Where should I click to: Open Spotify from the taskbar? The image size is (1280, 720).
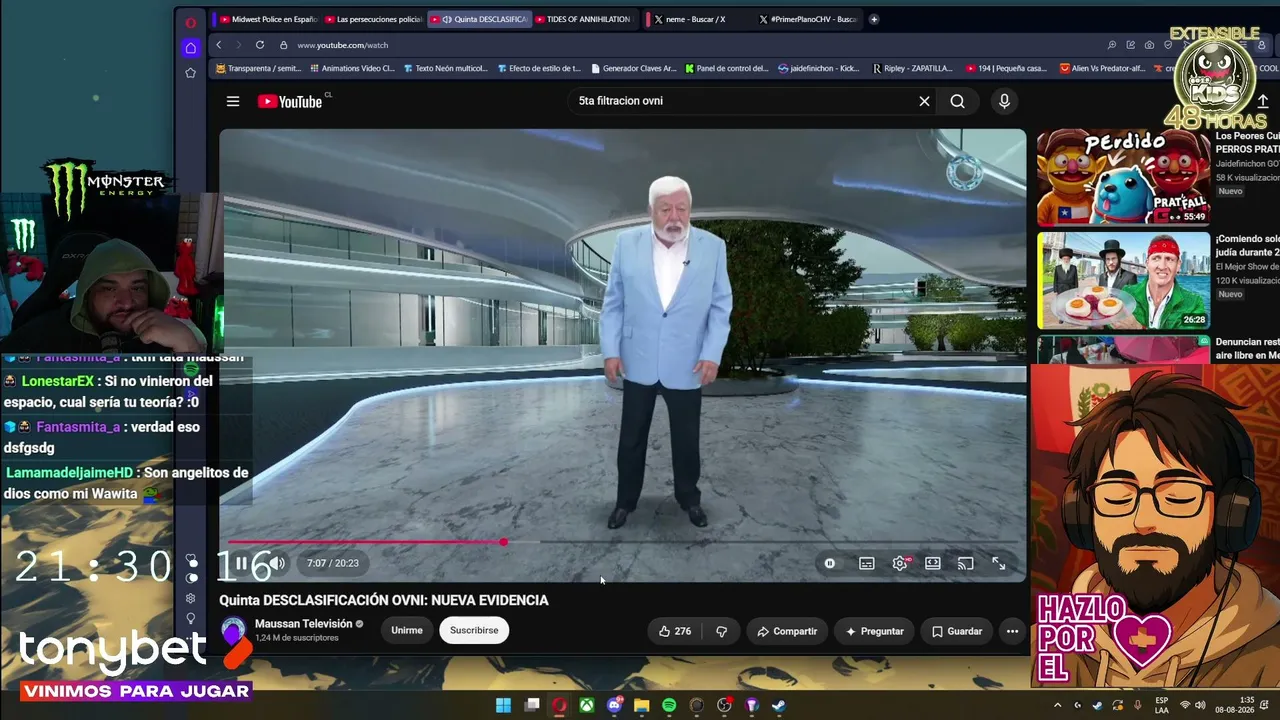(x=669, y=705)
